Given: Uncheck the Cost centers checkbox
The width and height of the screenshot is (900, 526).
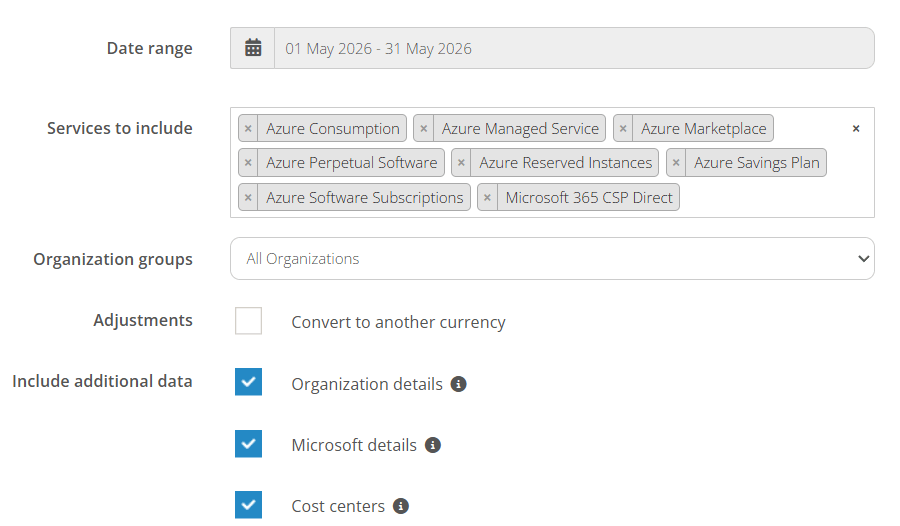Looking at the screenshot, I should 249,505.
